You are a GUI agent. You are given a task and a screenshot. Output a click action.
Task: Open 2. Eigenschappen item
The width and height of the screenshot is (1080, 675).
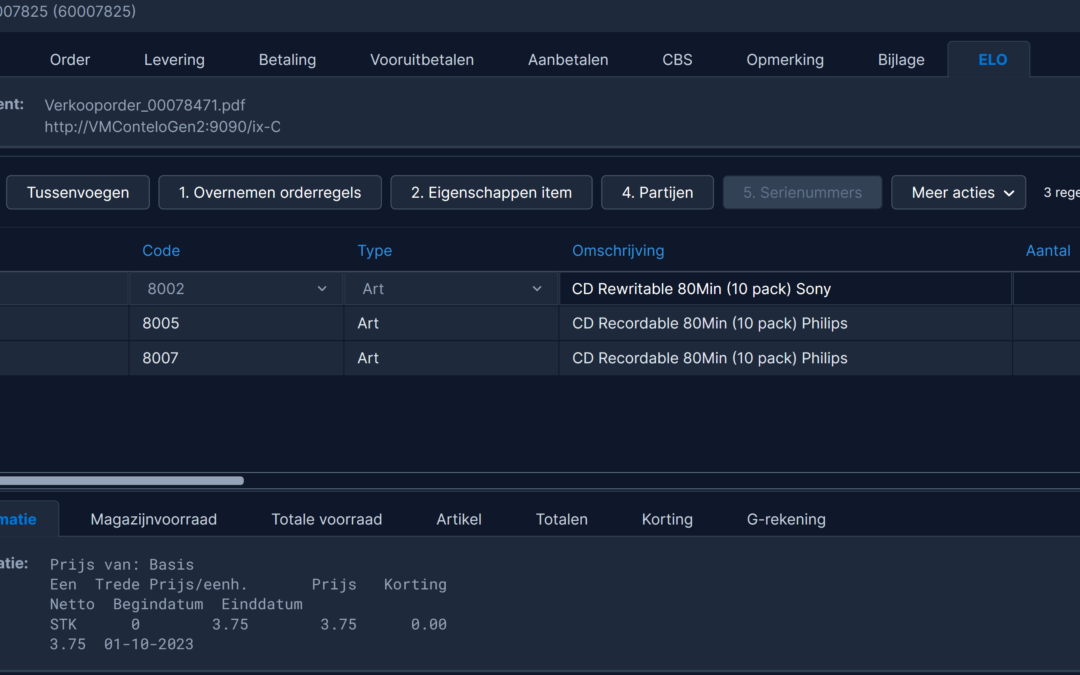pyautogui.click(x=491, y=193)
